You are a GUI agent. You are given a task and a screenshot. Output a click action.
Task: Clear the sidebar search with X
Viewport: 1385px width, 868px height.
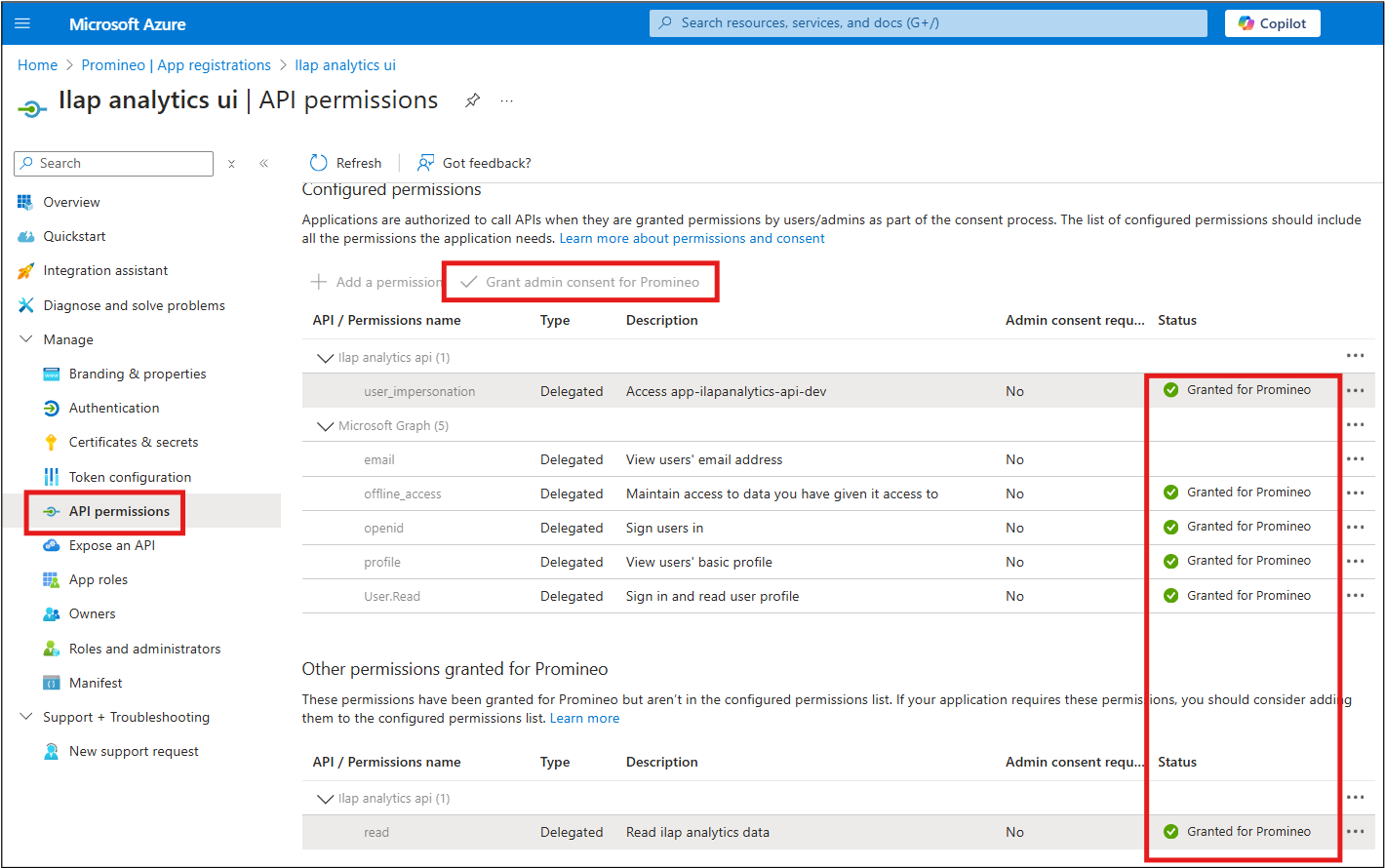(231, 164)
